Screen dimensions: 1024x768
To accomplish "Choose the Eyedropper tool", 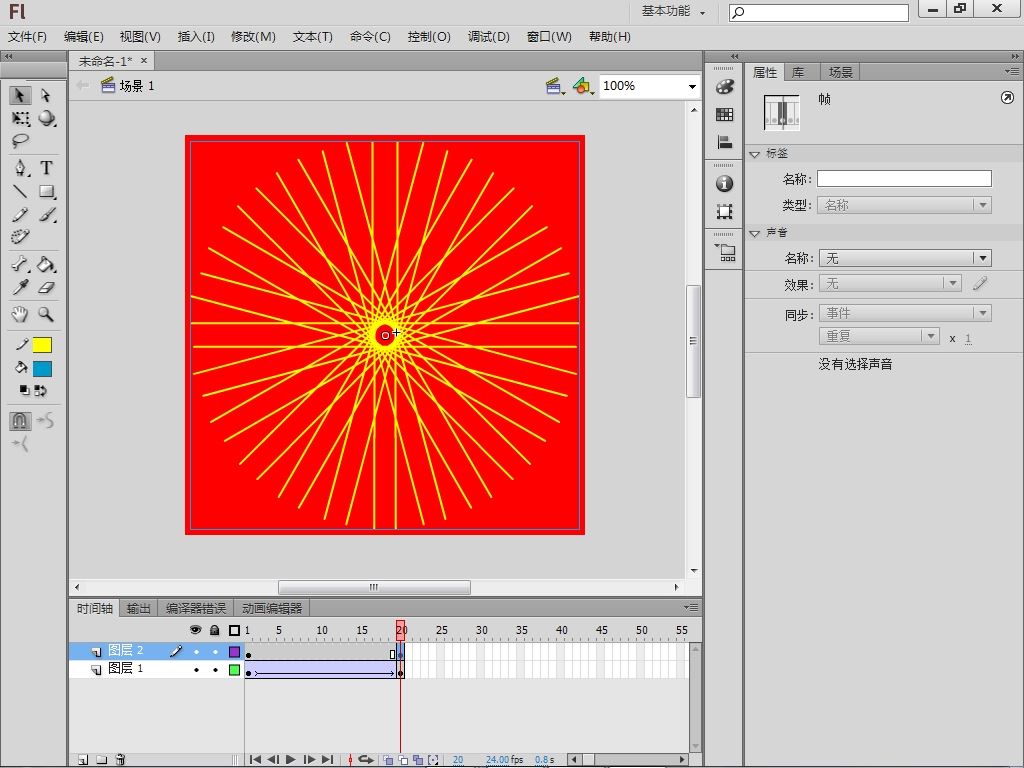I will tap(20, 288).
